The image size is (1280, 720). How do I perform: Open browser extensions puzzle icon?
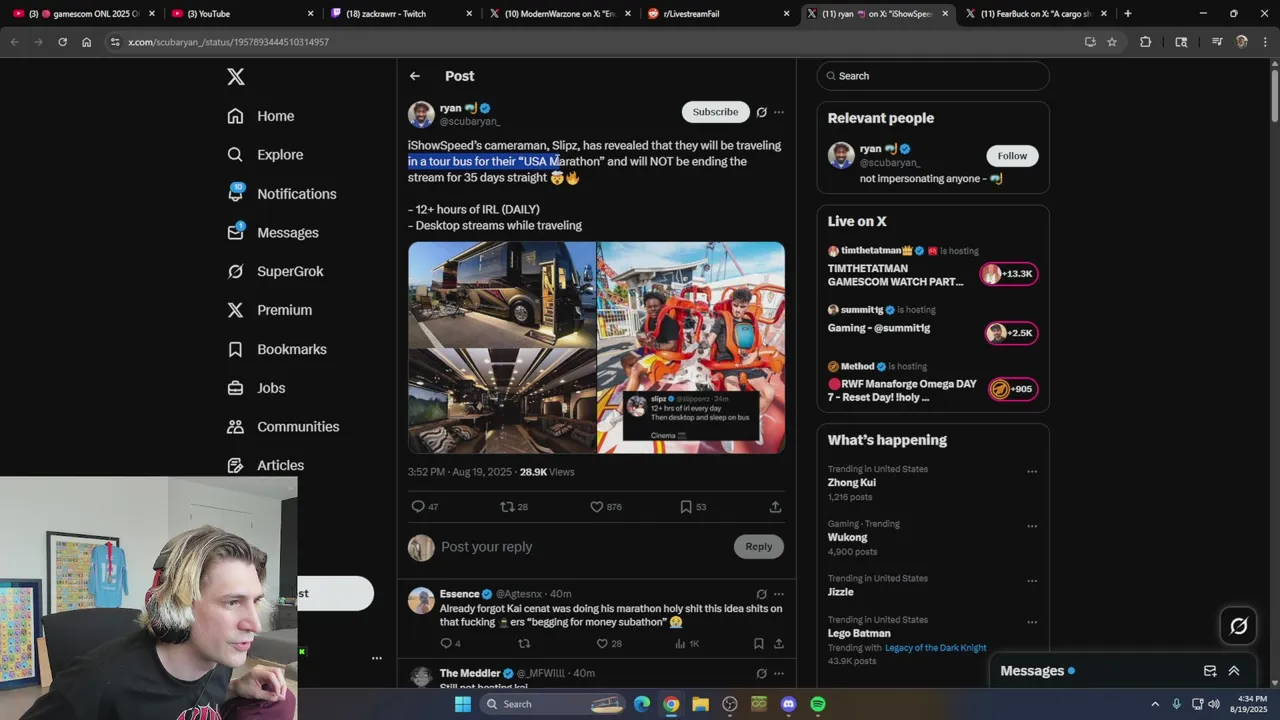[1145, 42]
